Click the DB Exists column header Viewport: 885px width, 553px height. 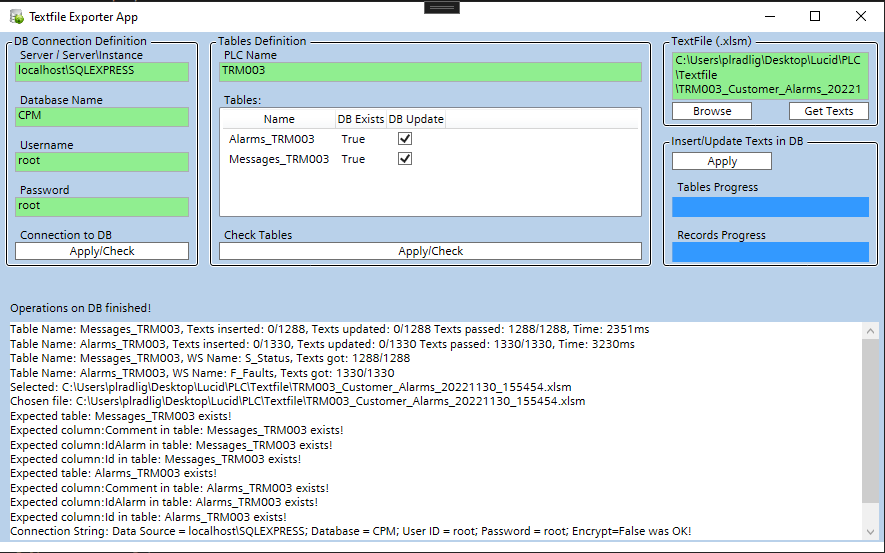click(x=361, y=119)
